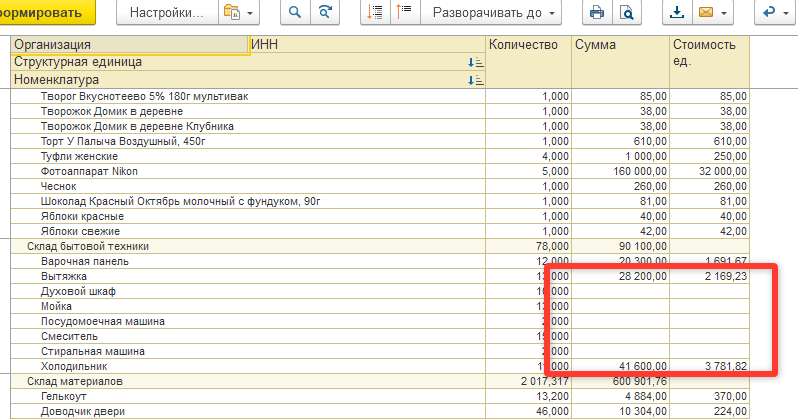Select the Организация header cell

tap(130, 45)
